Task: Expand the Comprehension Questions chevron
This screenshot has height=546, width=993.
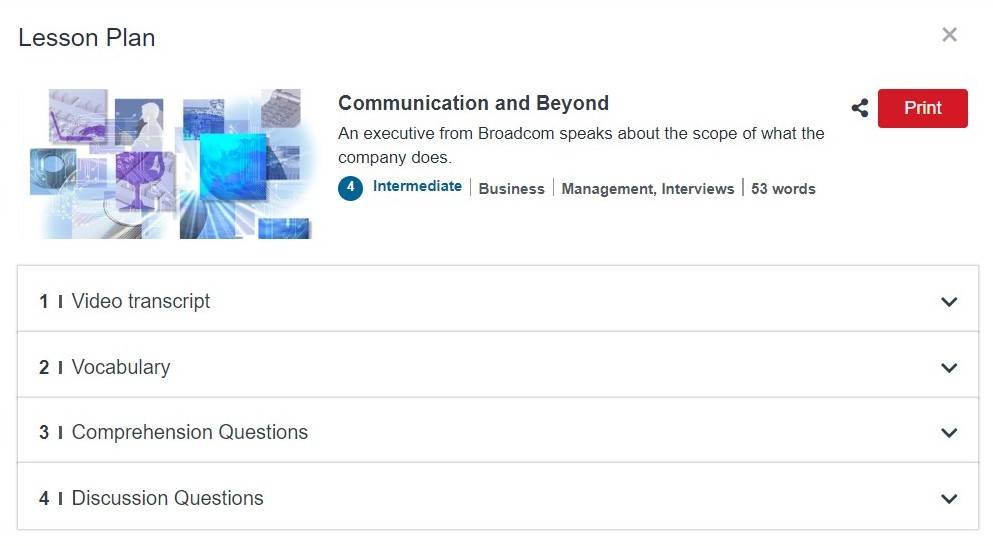Action: (949, 433)
